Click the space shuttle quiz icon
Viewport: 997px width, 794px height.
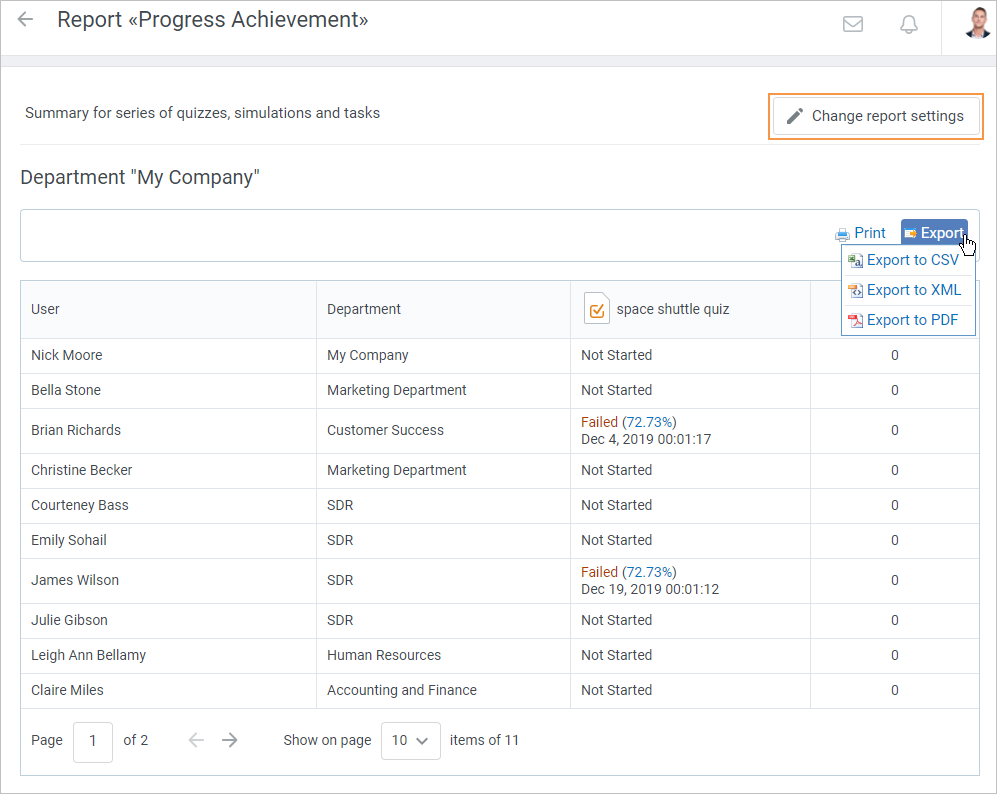pyautogui.click(x=596, y=309)
